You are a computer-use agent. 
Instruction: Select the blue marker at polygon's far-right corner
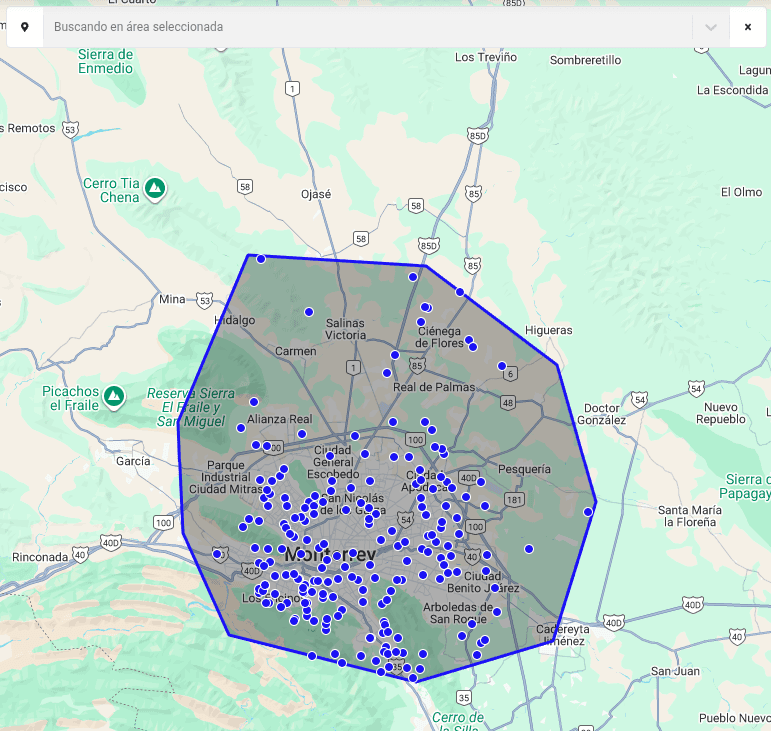[588, 512]
